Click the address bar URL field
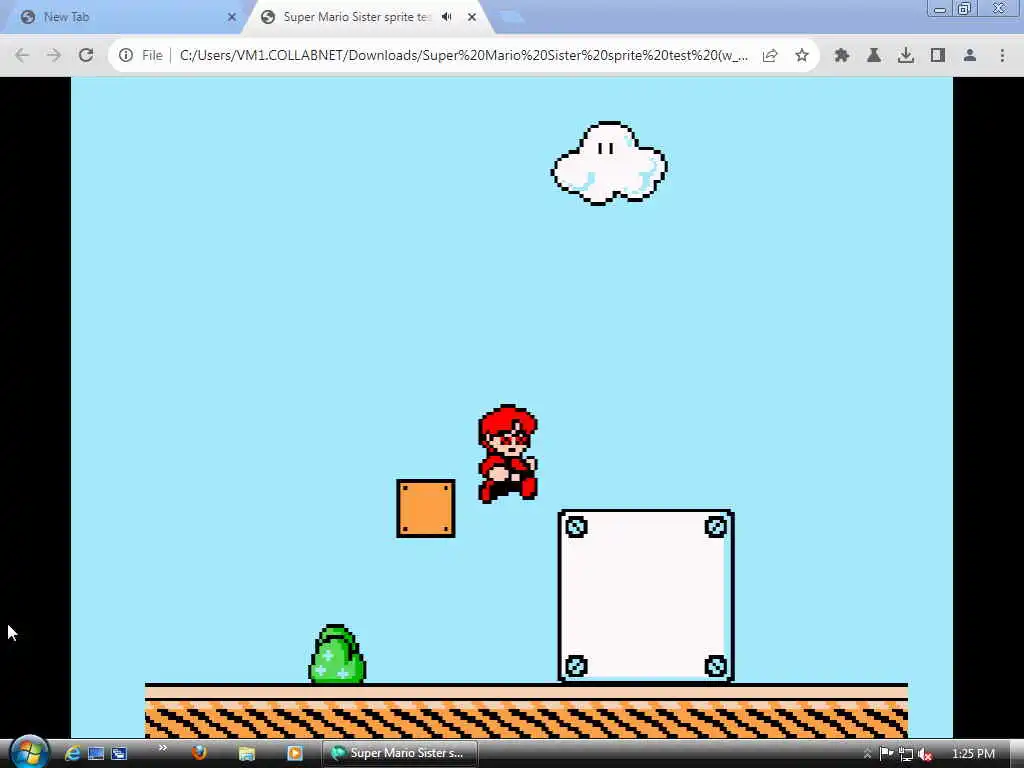 [463, 56]
